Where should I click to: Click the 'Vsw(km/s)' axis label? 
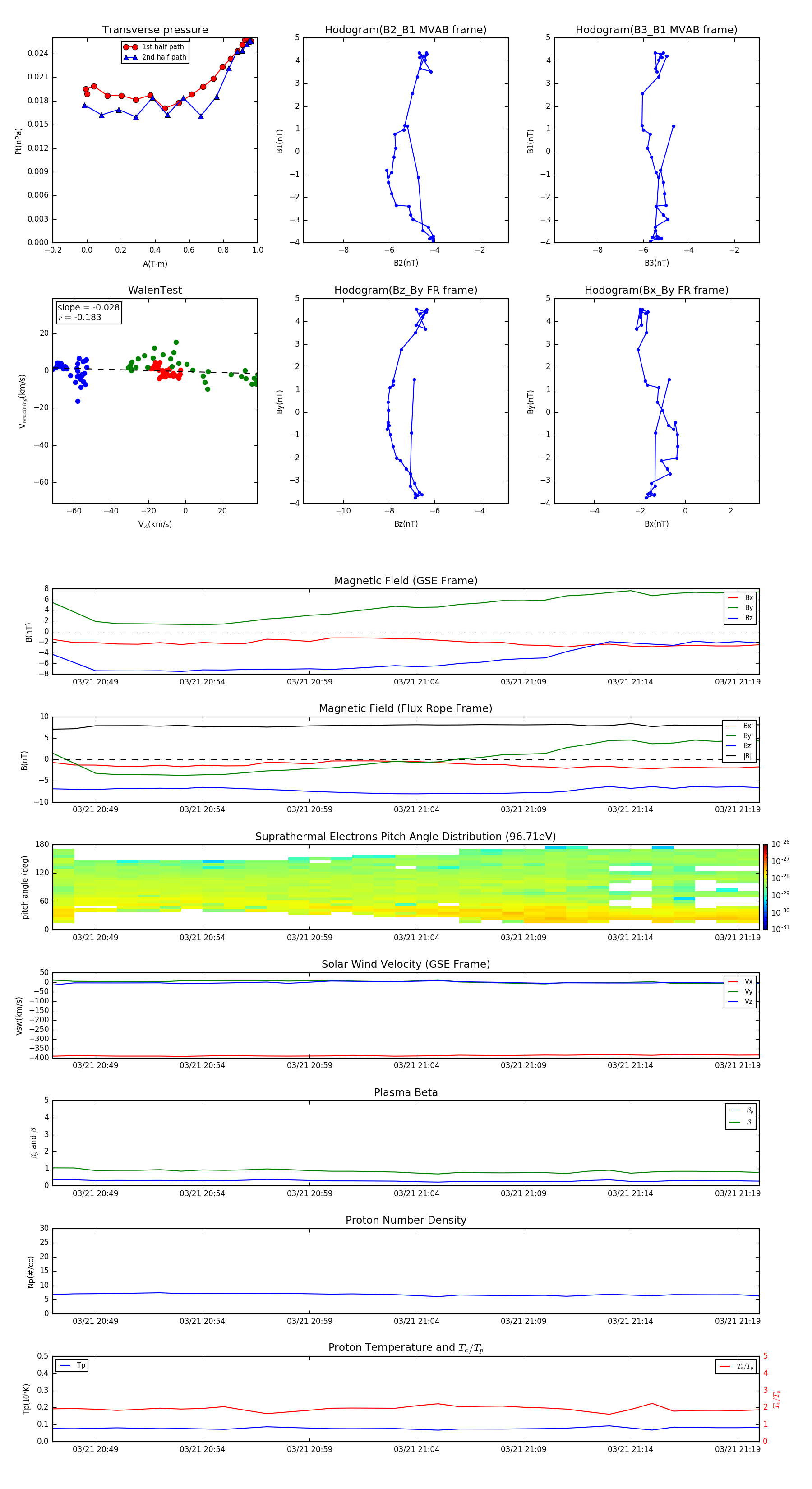(x=18, y=1015)
